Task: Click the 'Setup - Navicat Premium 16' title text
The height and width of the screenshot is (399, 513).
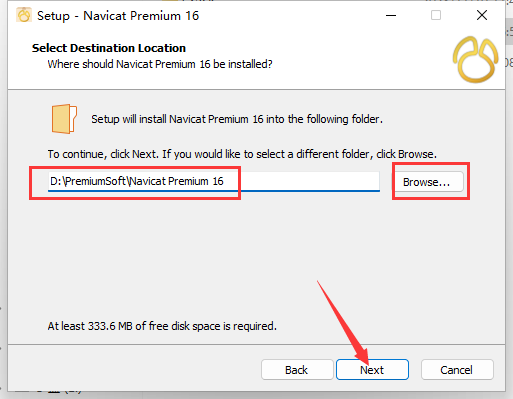Action: click(118, 16)
